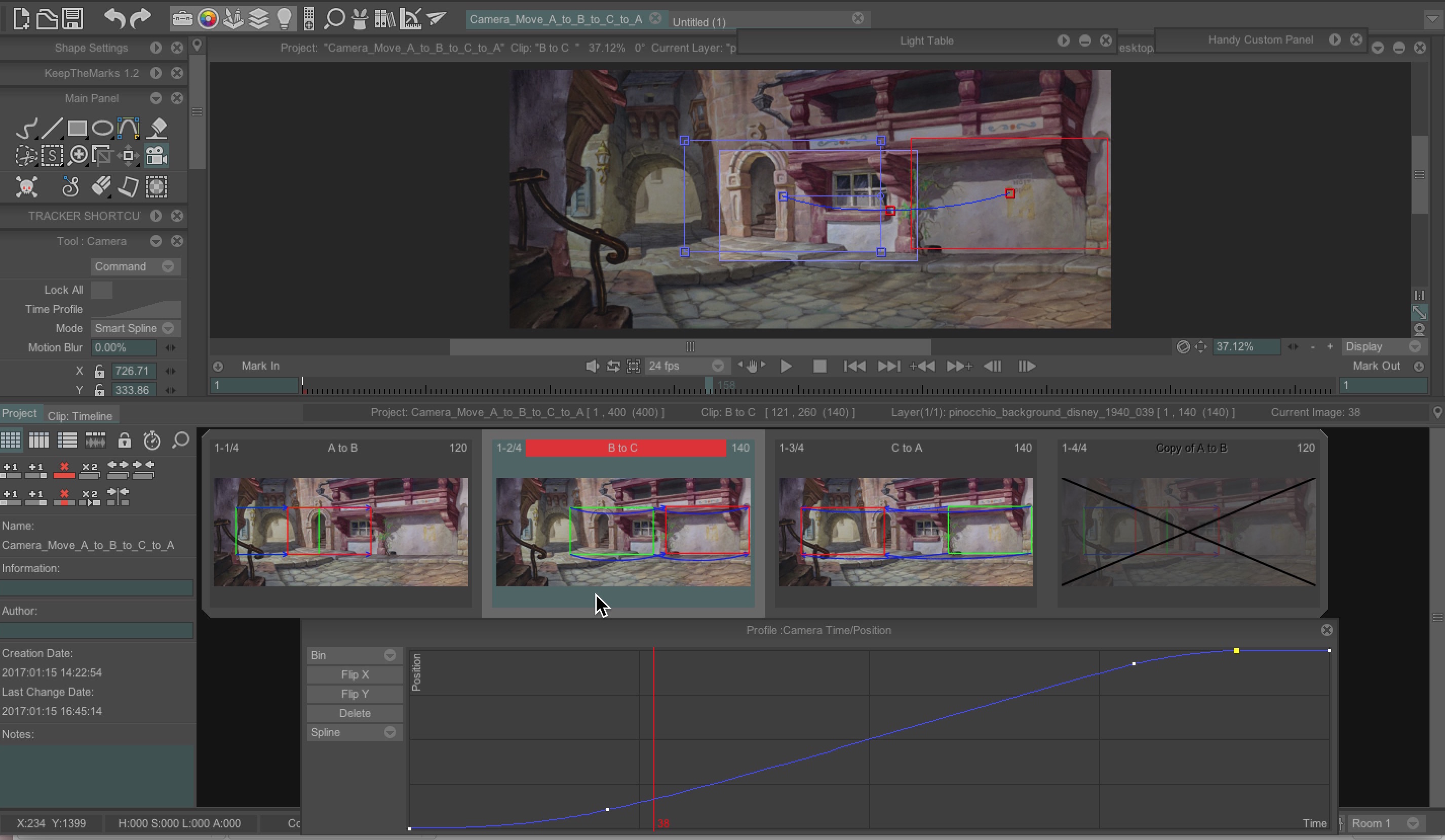Open the Command dropdown

click(x=135, y=267)
